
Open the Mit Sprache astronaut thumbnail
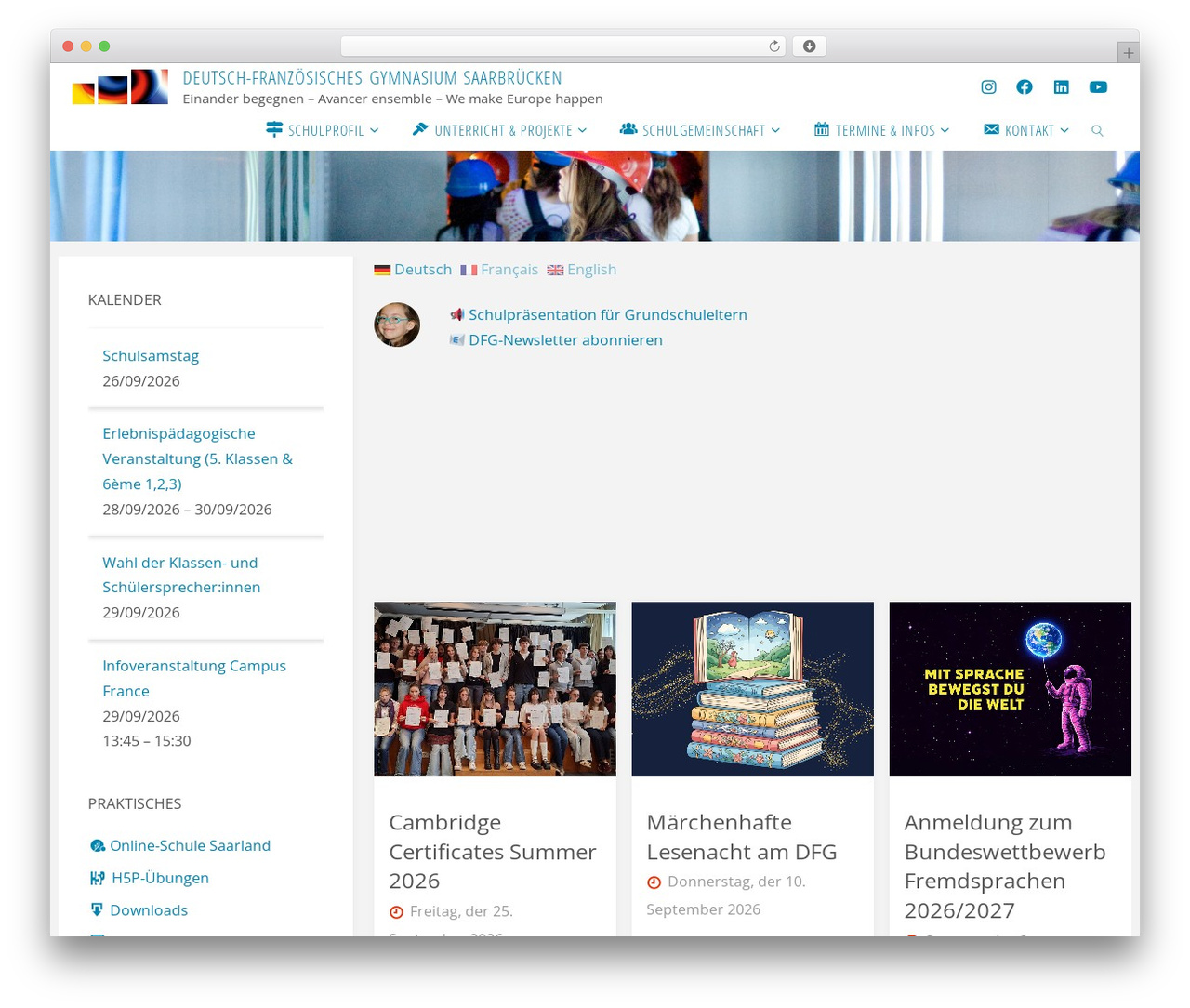click(x=1010, y=689)
